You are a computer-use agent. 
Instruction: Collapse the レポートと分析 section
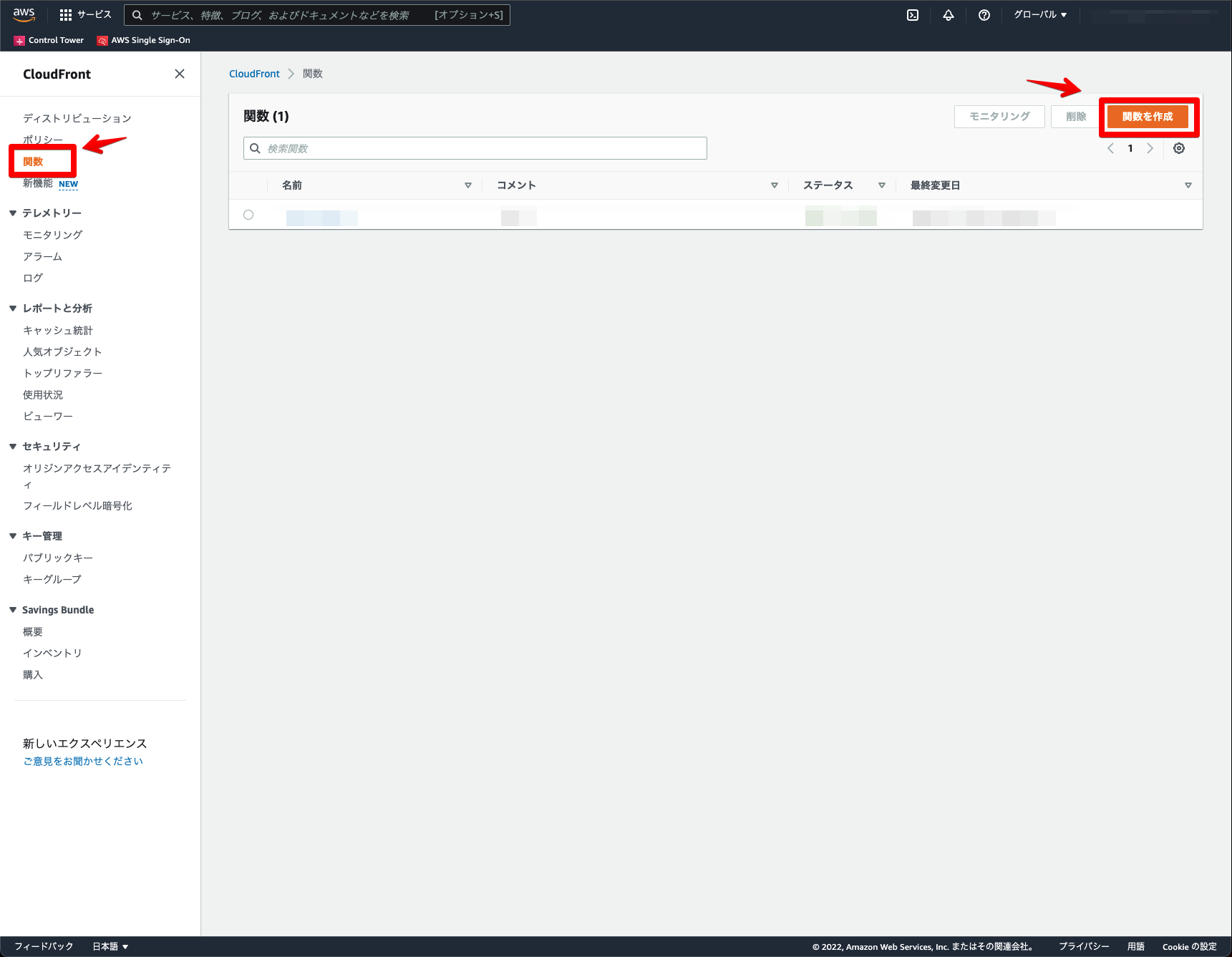tap(13, 309)
